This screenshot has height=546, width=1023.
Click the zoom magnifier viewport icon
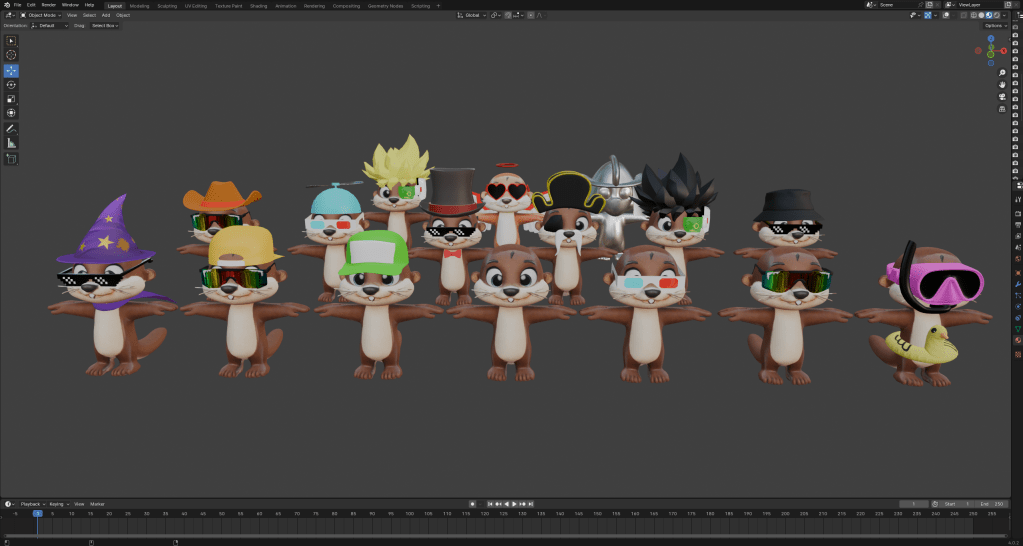[1002, 72]
